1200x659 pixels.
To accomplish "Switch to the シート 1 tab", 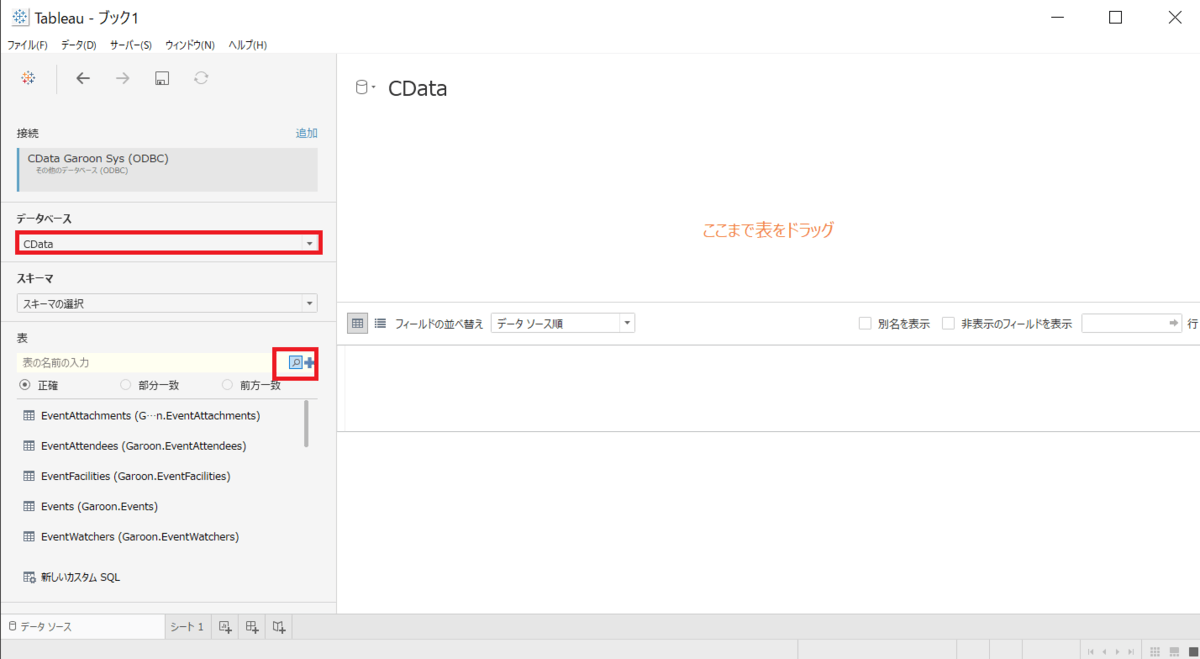I will [187, 627].
